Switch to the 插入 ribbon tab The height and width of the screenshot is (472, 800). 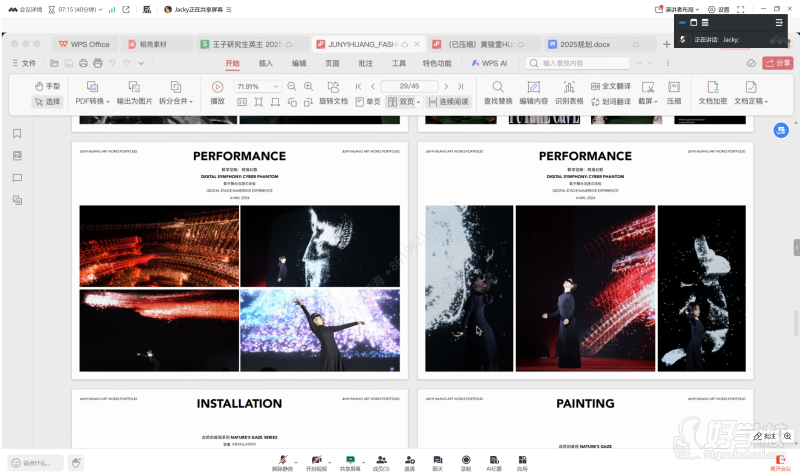coord(265,63)
